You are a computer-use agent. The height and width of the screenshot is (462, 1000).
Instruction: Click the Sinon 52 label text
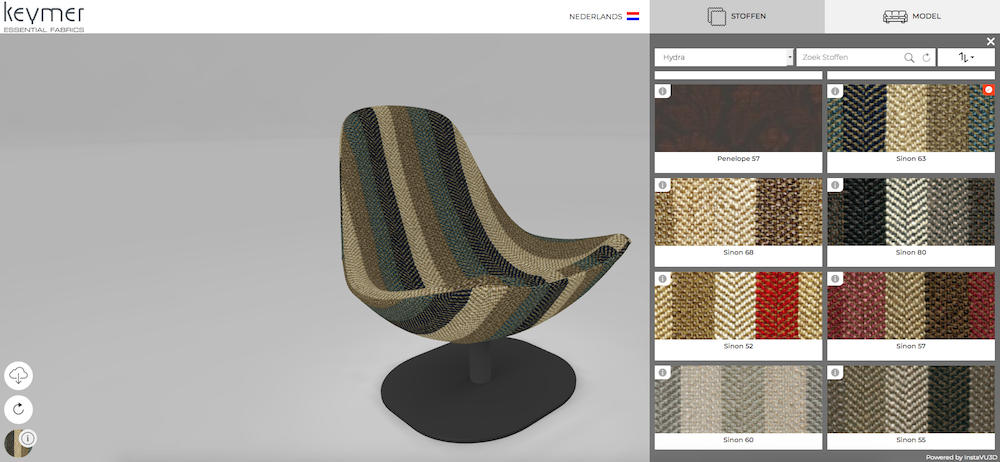click(739, 346)
